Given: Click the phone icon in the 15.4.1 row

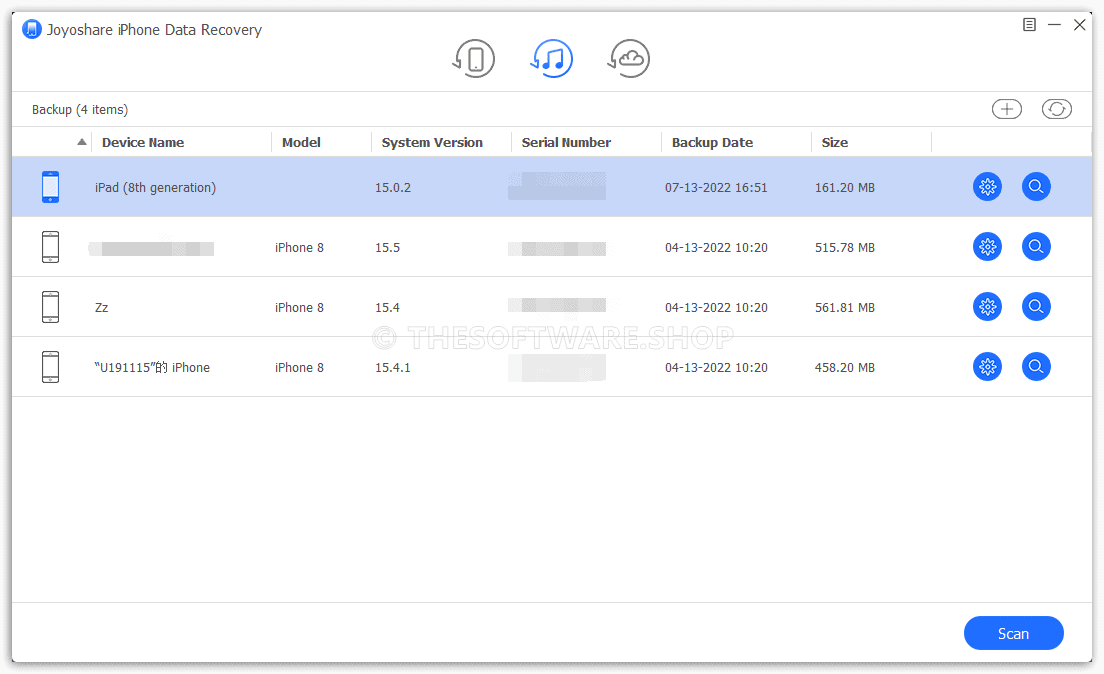Looking at the screenshot, I should tap(51, 366).
